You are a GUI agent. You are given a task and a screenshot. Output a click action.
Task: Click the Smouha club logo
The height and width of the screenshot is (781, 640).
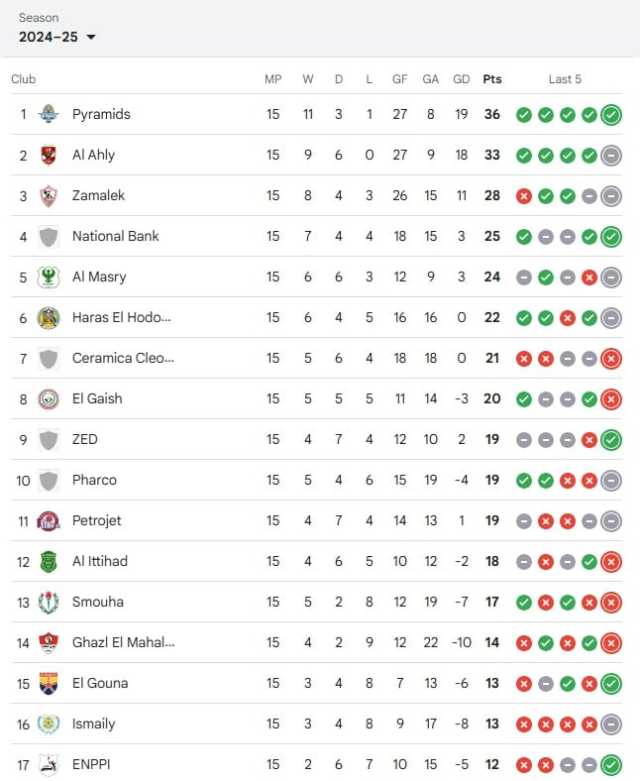(48, 602)
